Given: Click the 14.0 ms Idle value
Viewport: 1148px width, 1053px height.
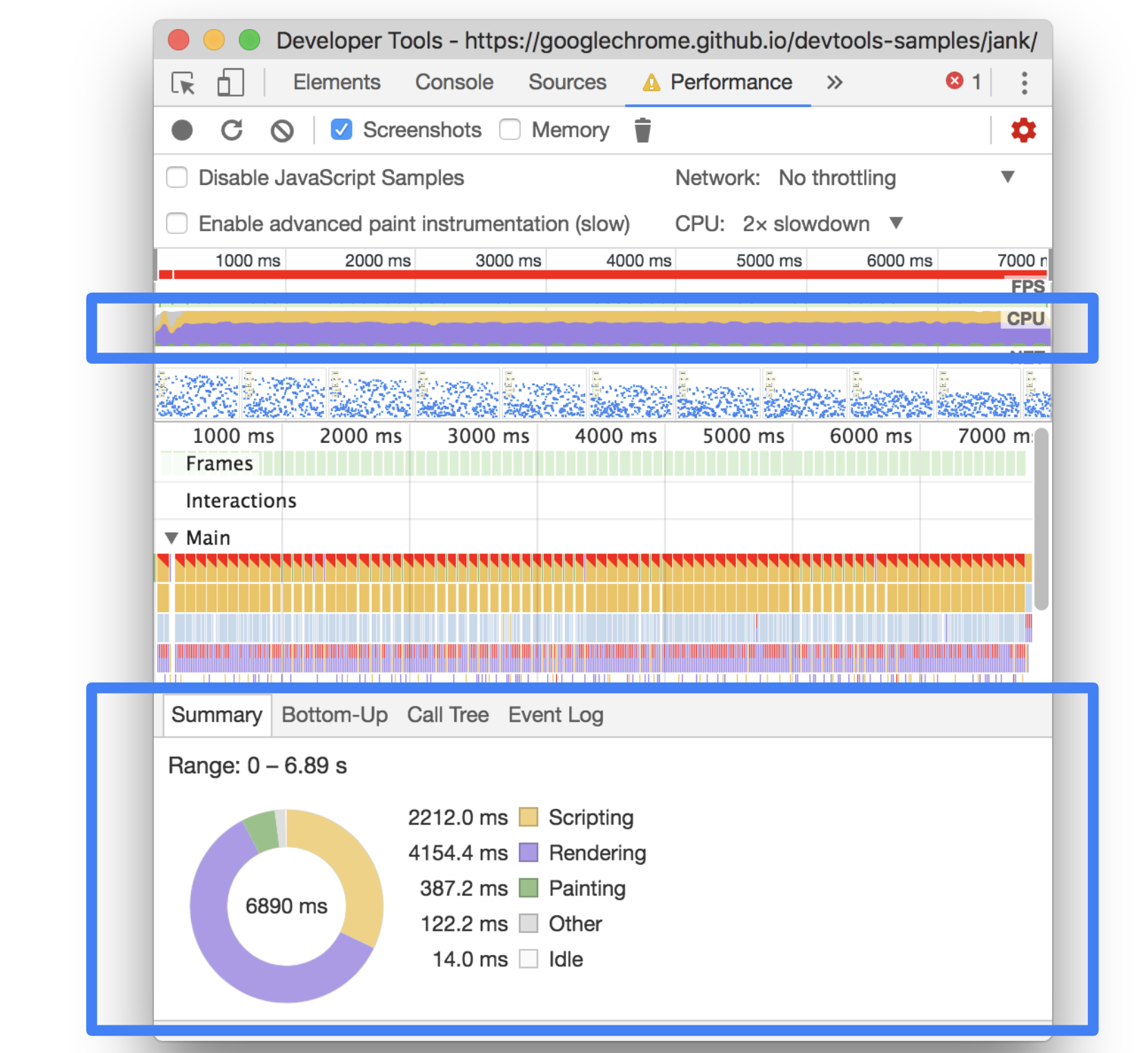Looking at the screenshot, I should click(470, 960).
